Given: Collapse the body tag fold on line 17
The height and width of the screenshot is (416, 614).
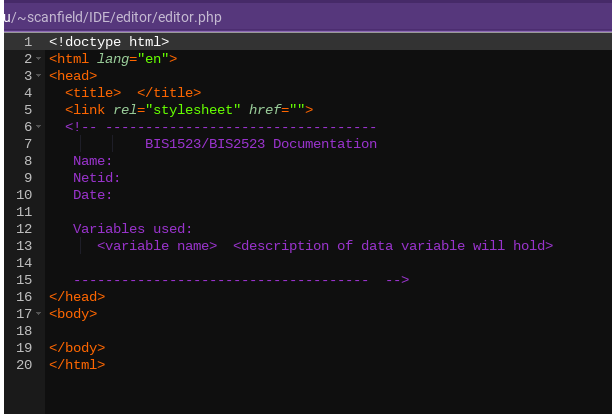Looking at the screenshot, I should pyautogui.click(x=38, y=314).
